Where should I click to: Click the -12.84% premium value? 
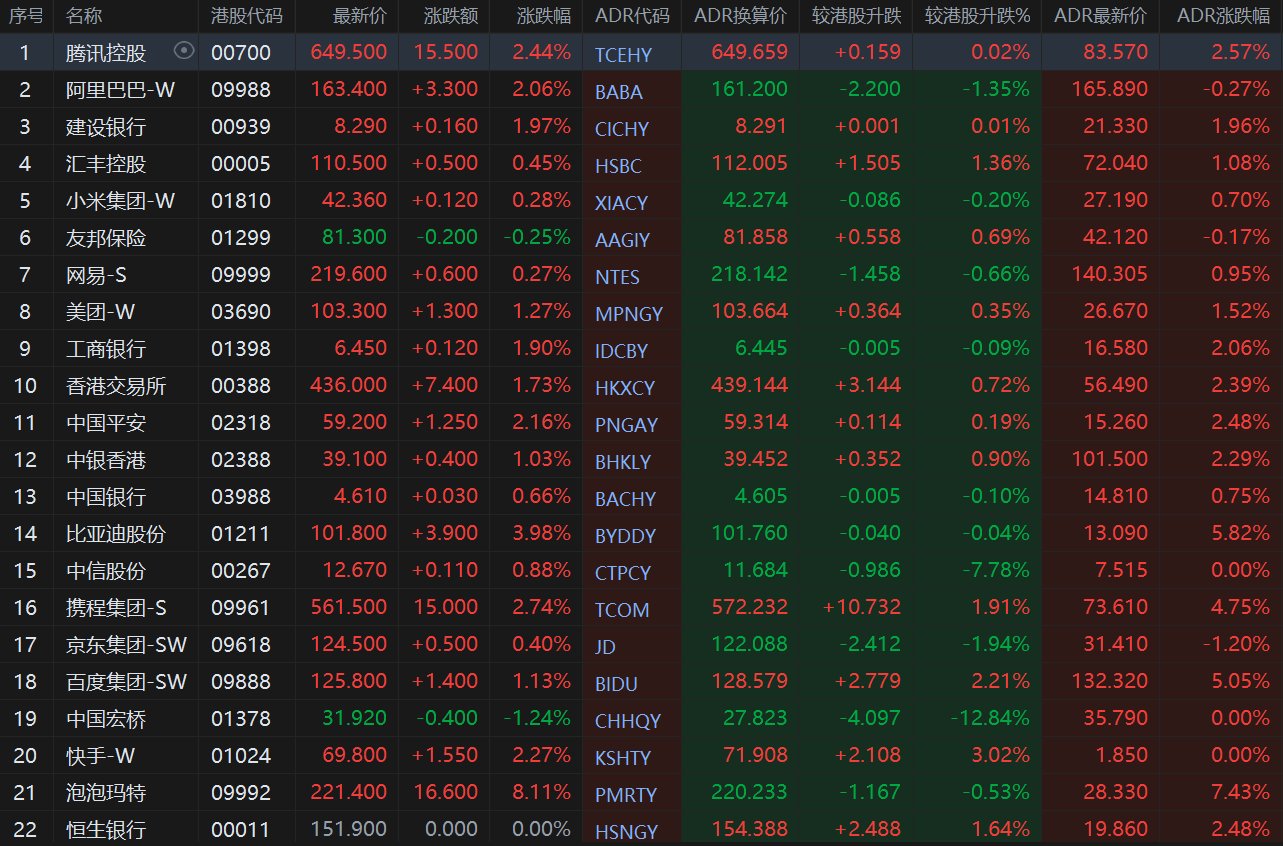point(989,719)
